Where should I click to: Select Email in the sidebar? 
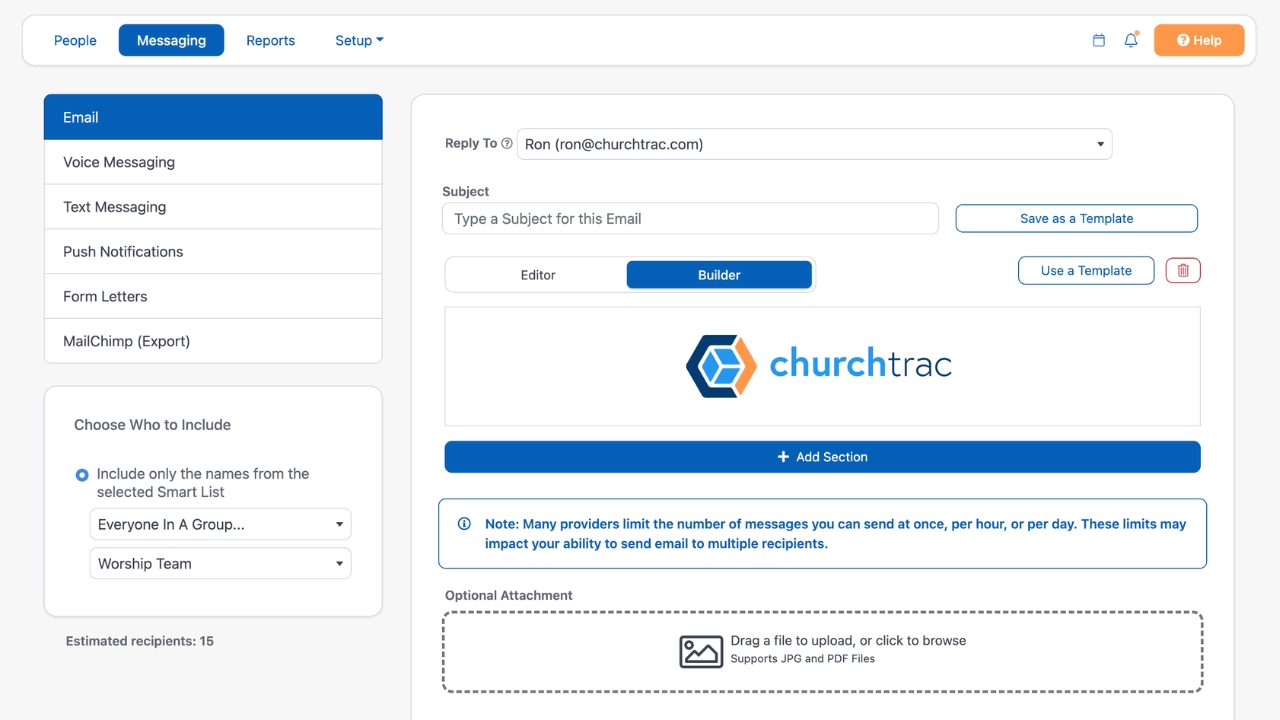pos(213,117)
